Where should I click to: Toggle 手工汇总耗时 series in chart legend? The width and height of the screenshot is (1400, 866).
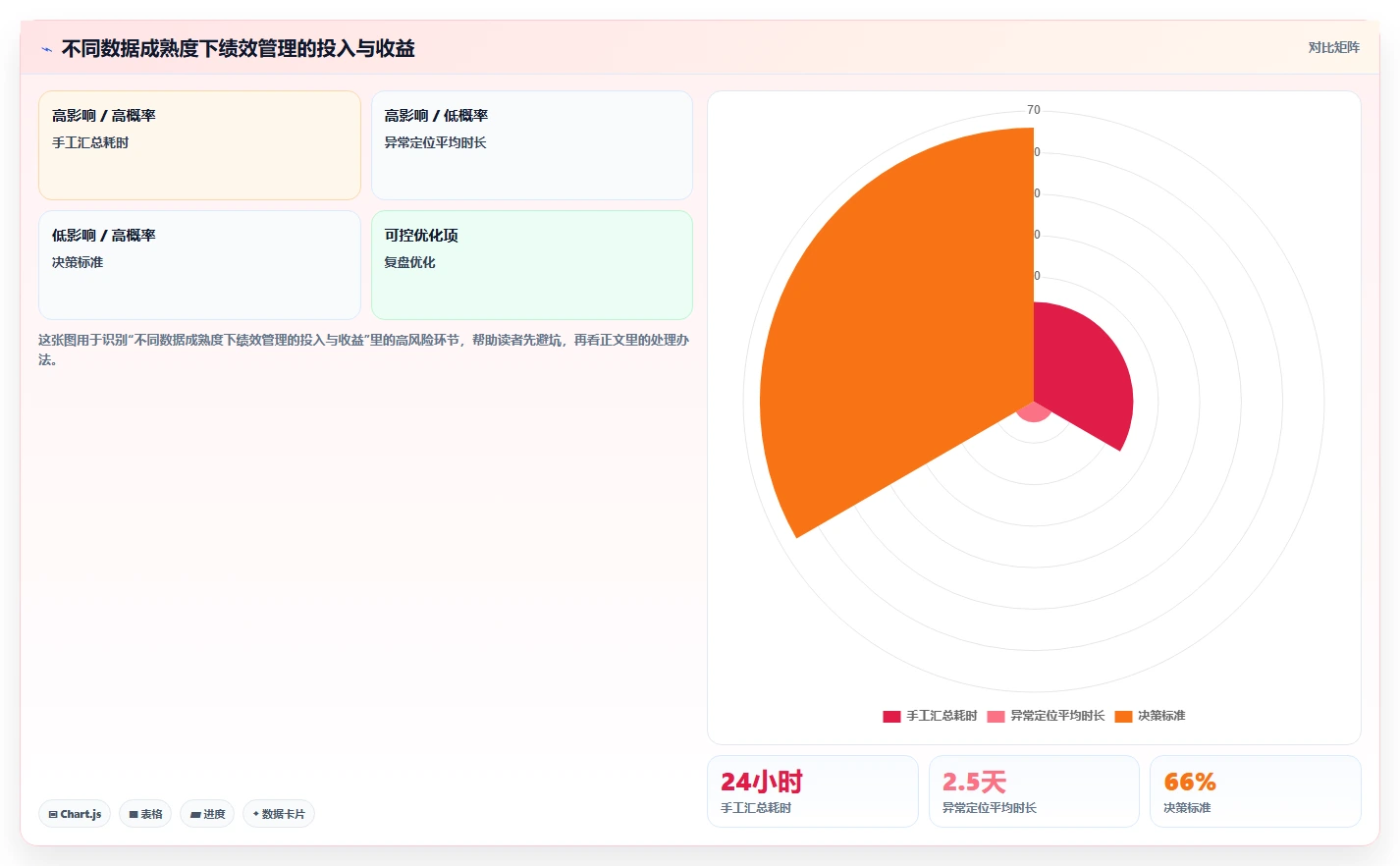click(930, 716)
